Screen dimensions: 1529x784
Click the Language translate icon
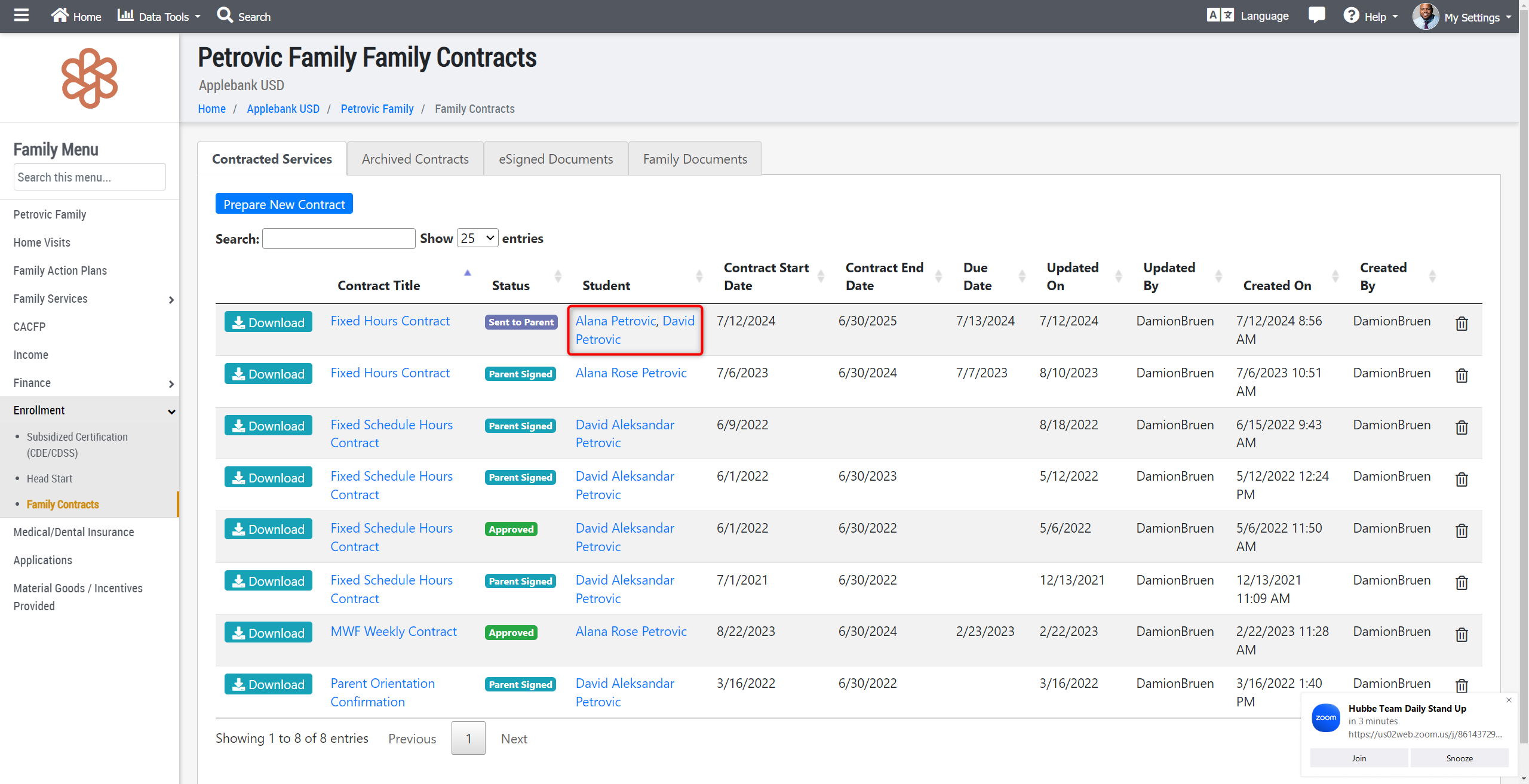click(1220, 16)
